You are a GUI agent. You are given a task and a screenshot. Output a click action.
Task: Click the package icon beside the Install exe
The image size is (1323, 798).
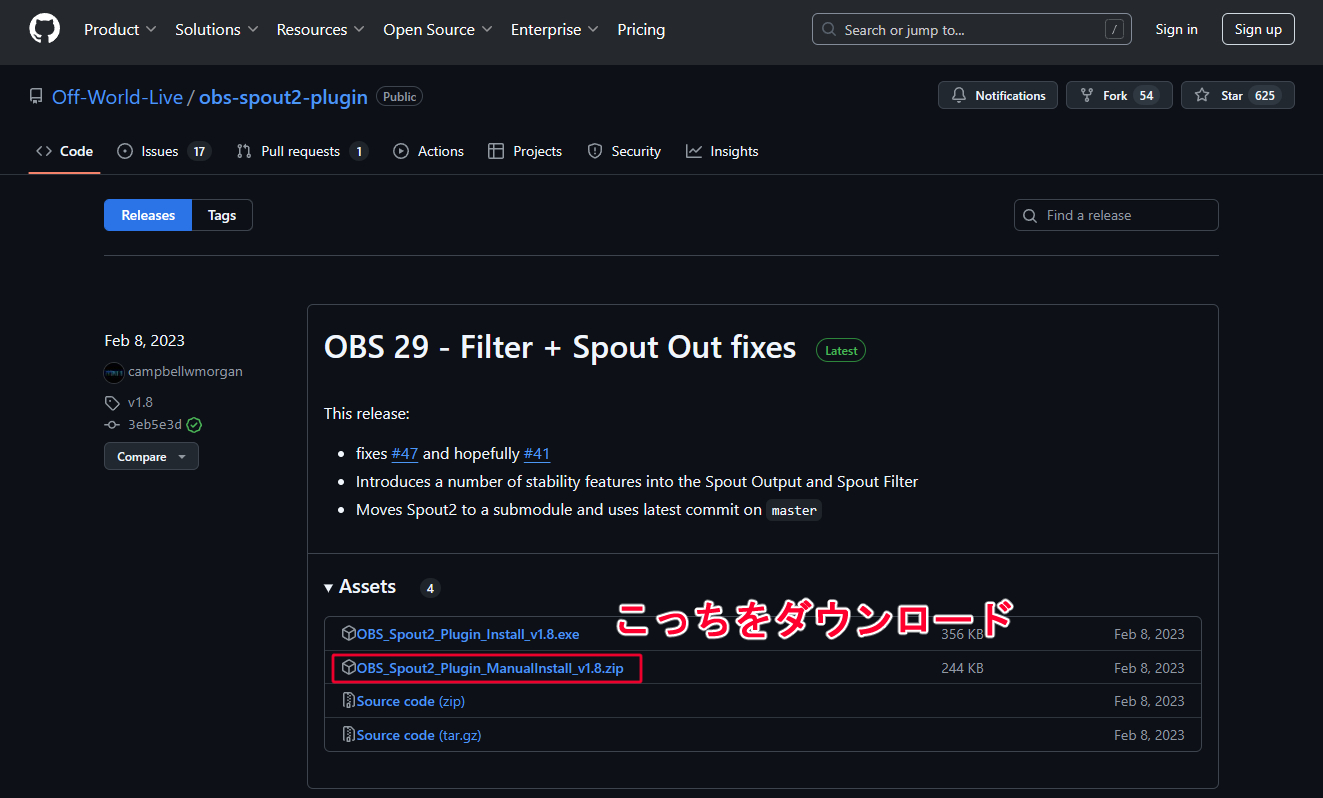349,634
